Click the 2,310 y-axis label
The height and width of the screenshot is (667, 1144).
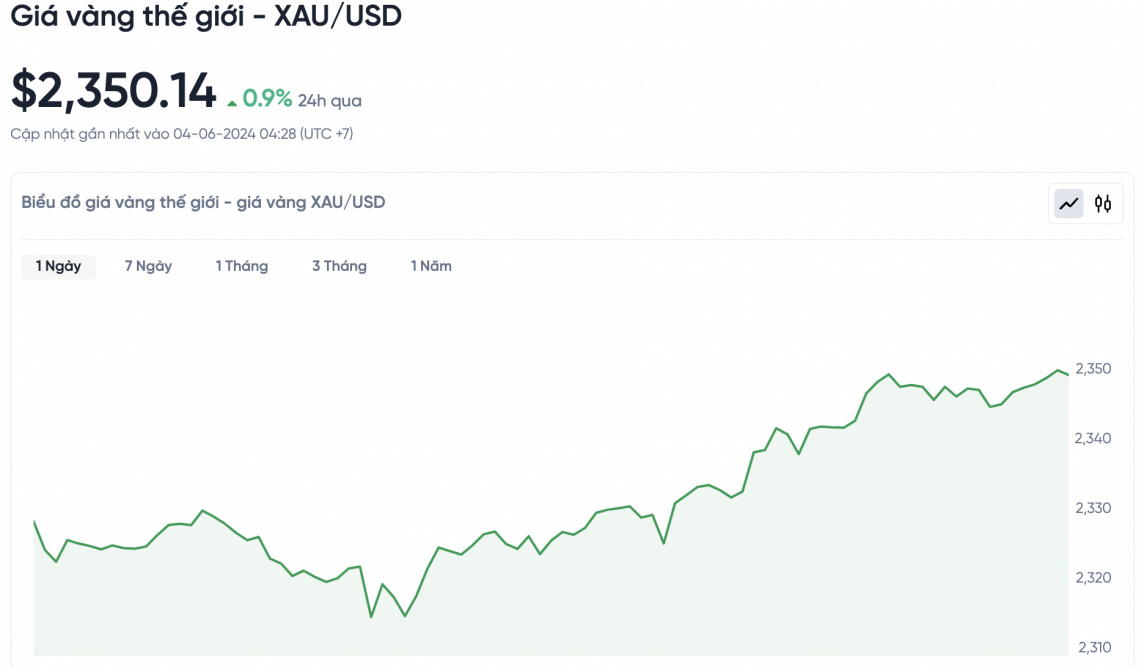tap(1093, 647)
